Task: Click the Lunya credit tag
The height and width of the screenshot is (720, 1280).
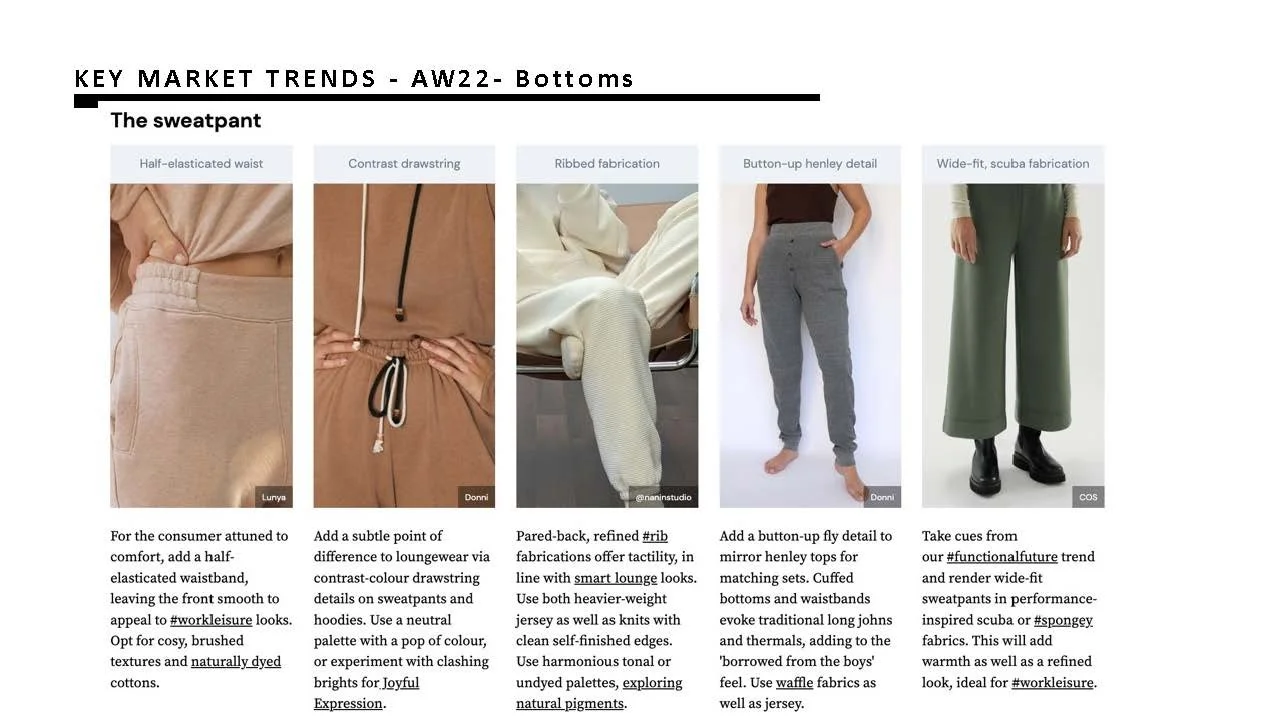Action: tap(274, 497)
